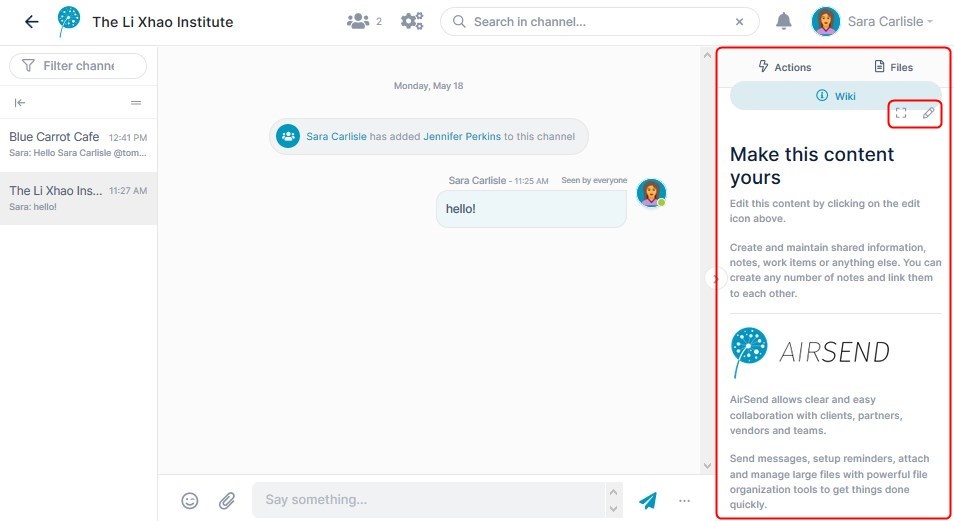The image size is (954, 521).
Task: Attach a file with paperclip icon
Action: (227, 500)
